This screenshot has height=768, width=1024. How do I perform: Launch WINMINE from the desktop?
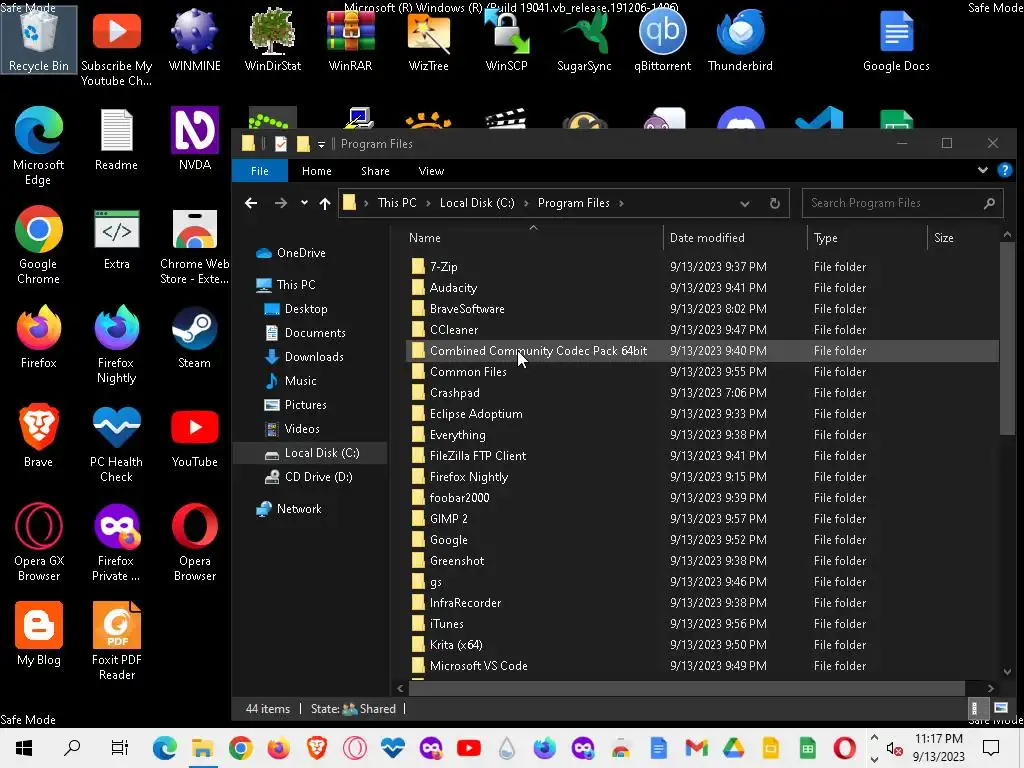[x=195, y=39]
